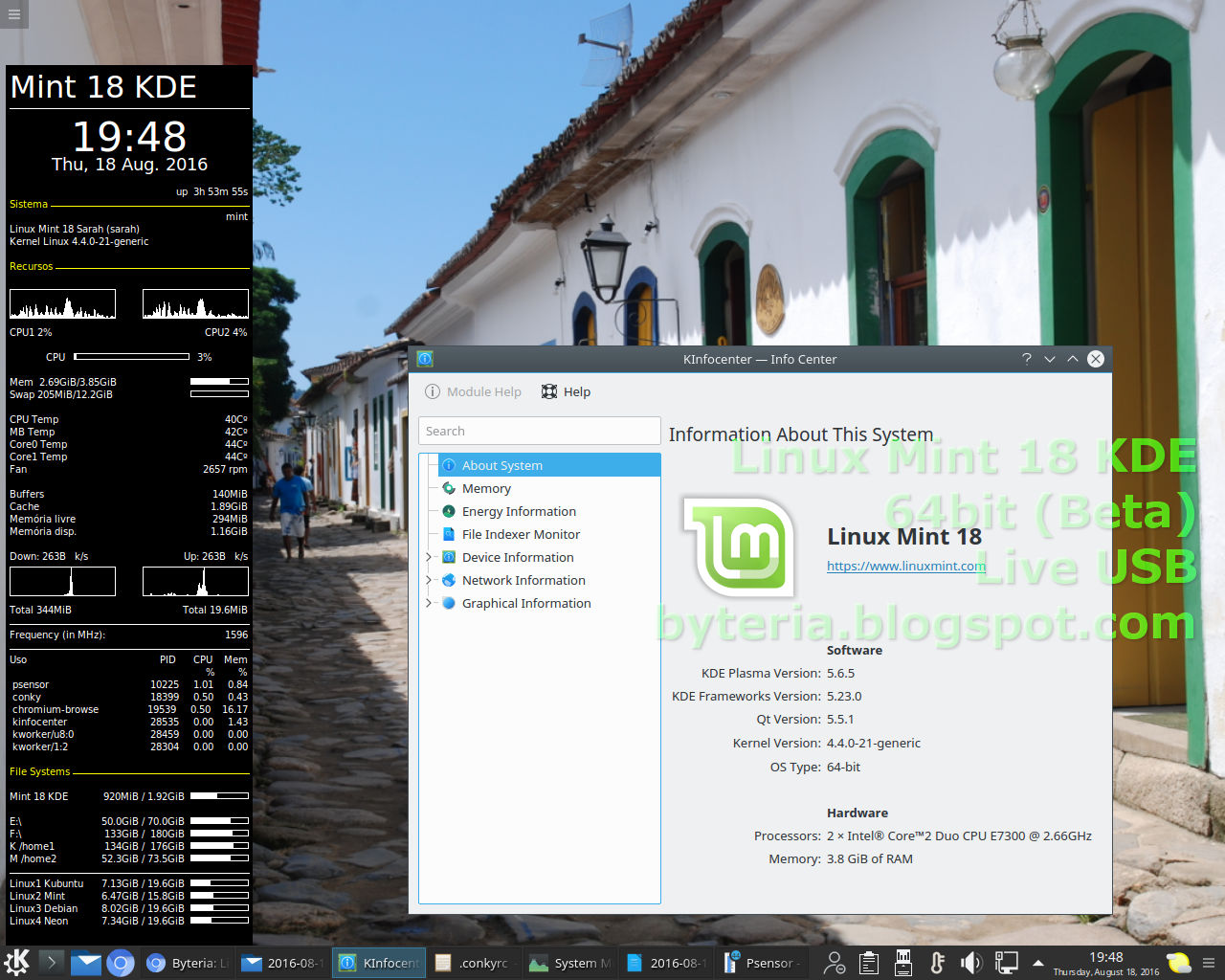Open the linuxmint.com website link
1225x980 pixels.
click(x=906, y=566)
